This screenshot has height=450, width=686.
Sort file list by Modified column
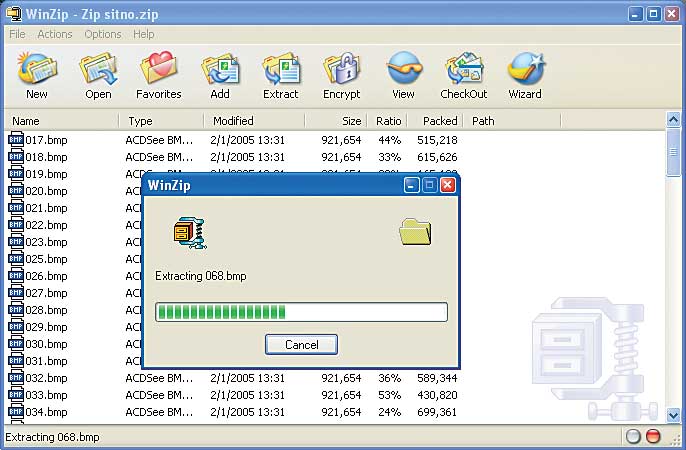(x=255, y=121)
